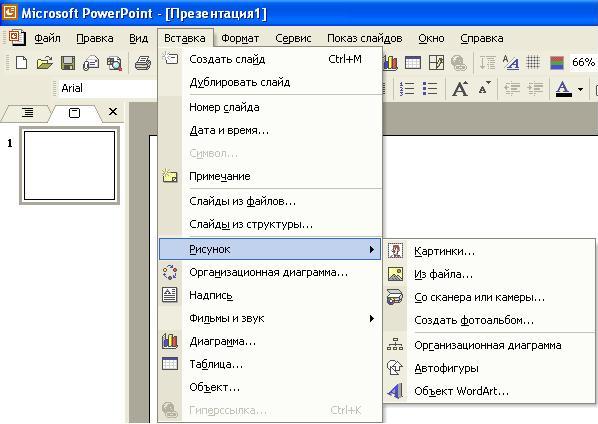Screen dimensions: 598x424
Task: Open the Правка menu
Action: (x=95, y=38)
